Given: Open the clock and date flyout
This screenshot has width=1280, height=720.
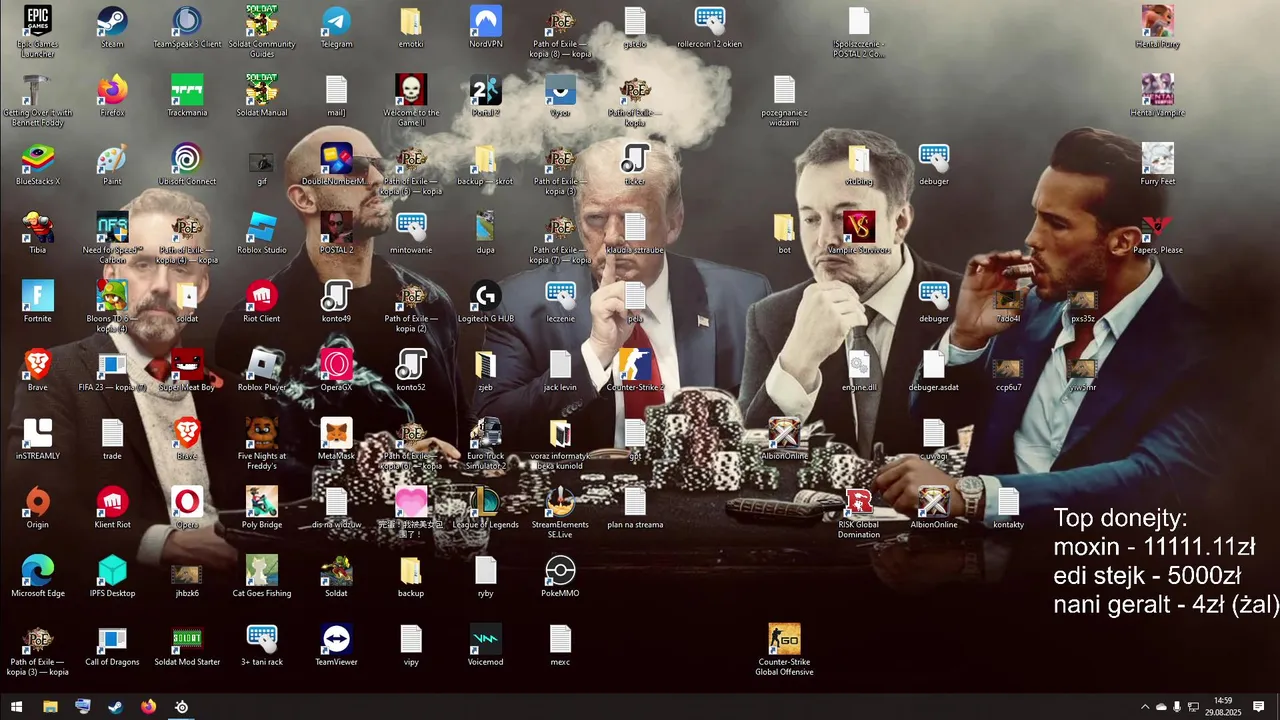Looking at the screenshot, I should [1222, 707].
